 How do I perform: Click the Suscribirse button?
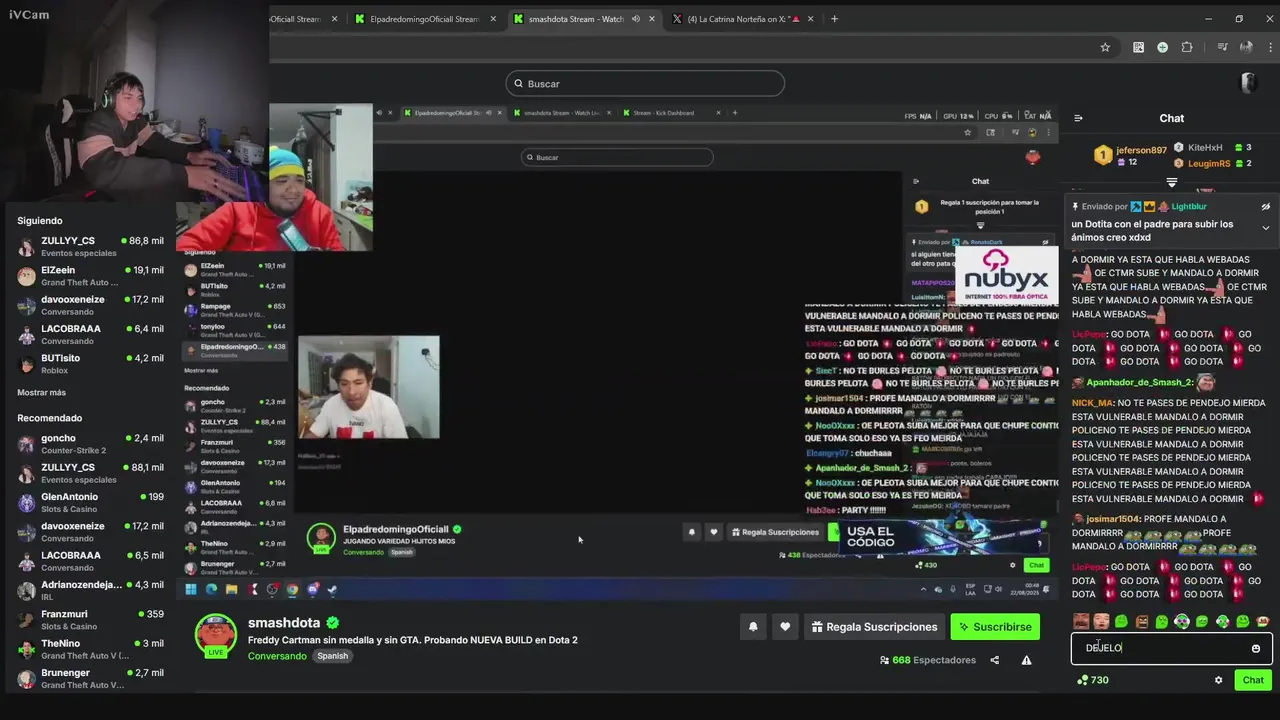(x=995, y=627)
